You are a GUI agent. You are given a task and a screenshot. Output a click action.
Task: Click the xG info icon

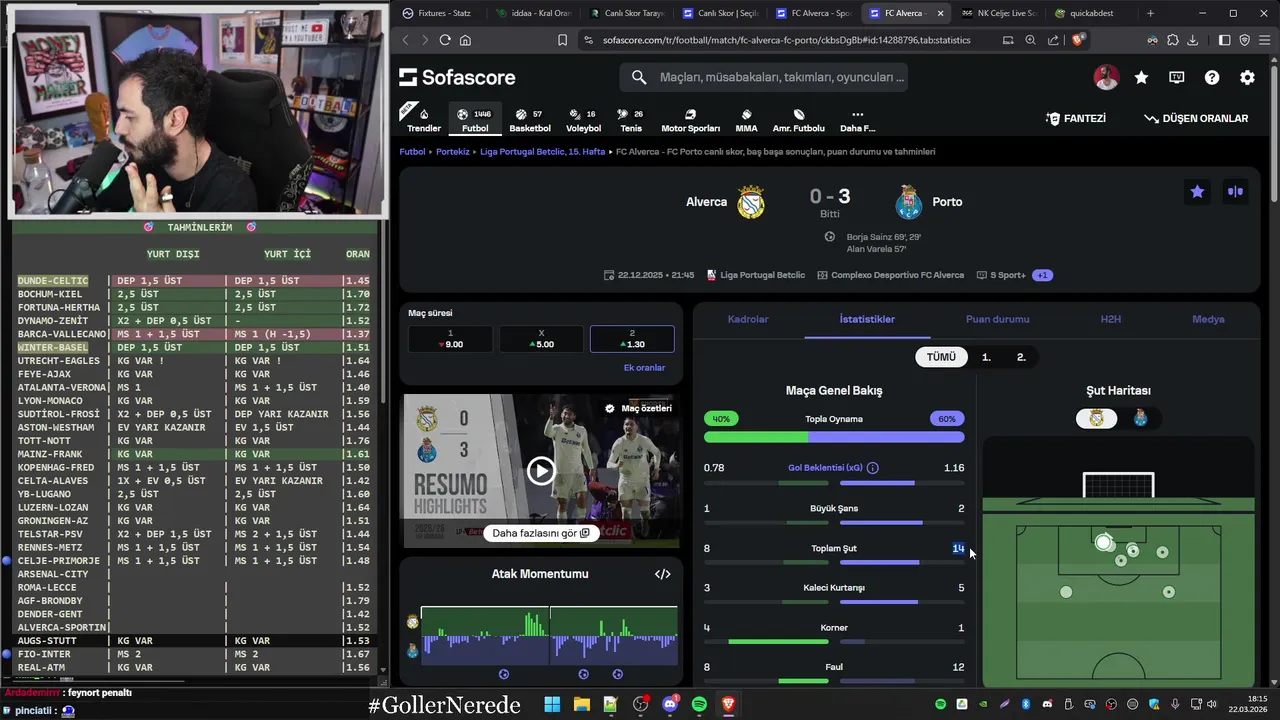872,468
